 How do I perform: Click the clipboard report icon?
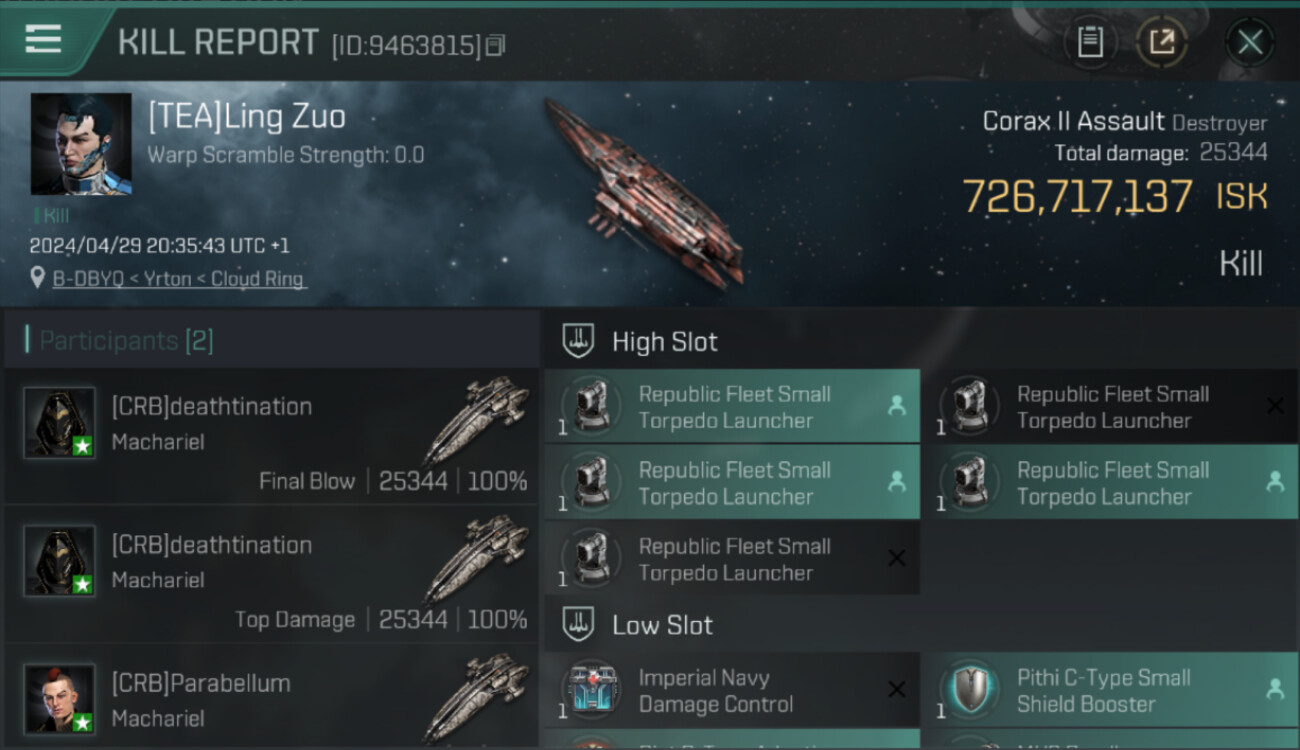[1090, 42]
